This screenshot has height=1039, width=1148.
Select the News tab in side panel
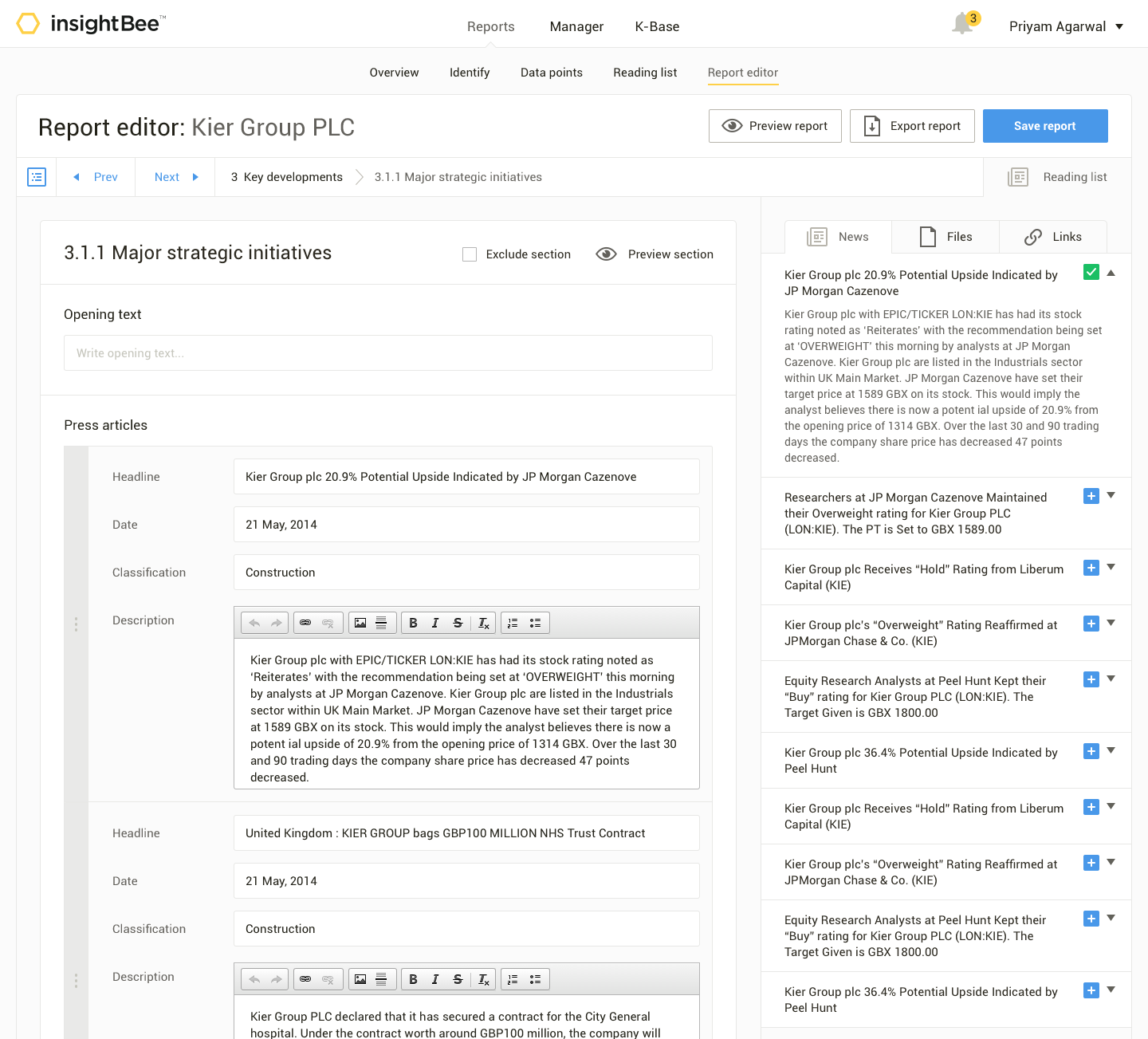coord(838,237)
